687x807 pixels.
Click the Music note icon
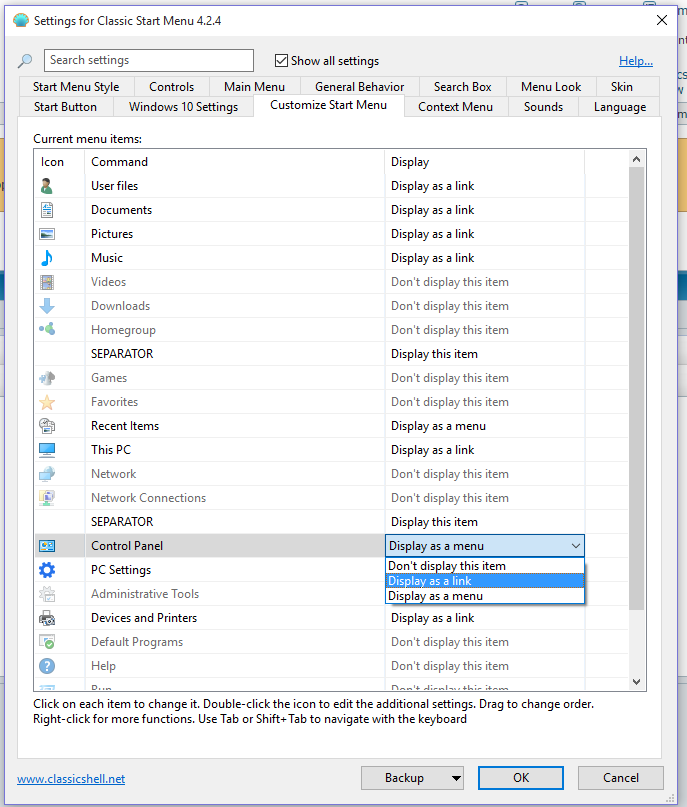pyautogui.click(x=47, y=258)
